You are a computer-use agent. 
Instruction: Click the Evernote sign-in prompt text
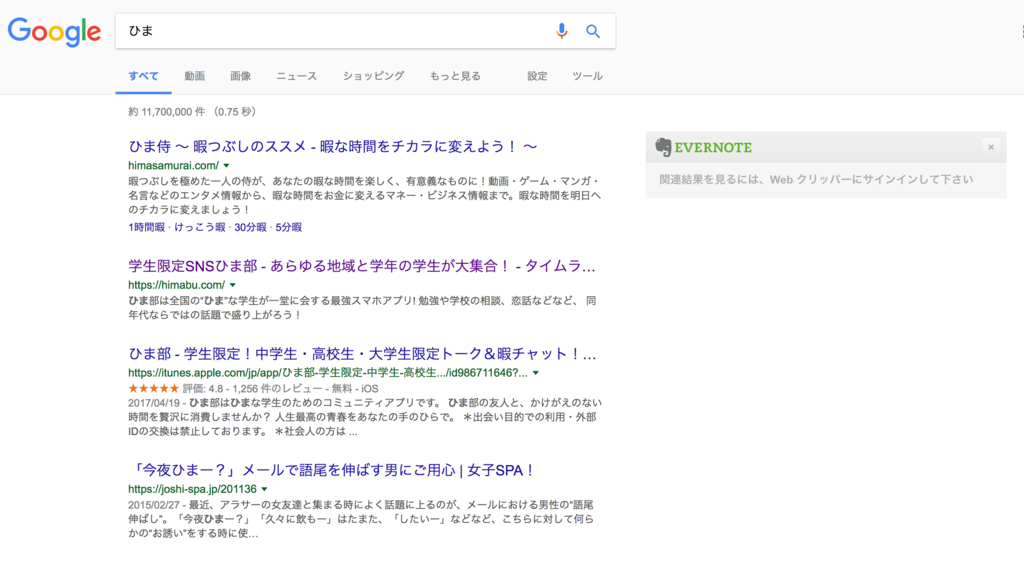[x=816, y=180]
